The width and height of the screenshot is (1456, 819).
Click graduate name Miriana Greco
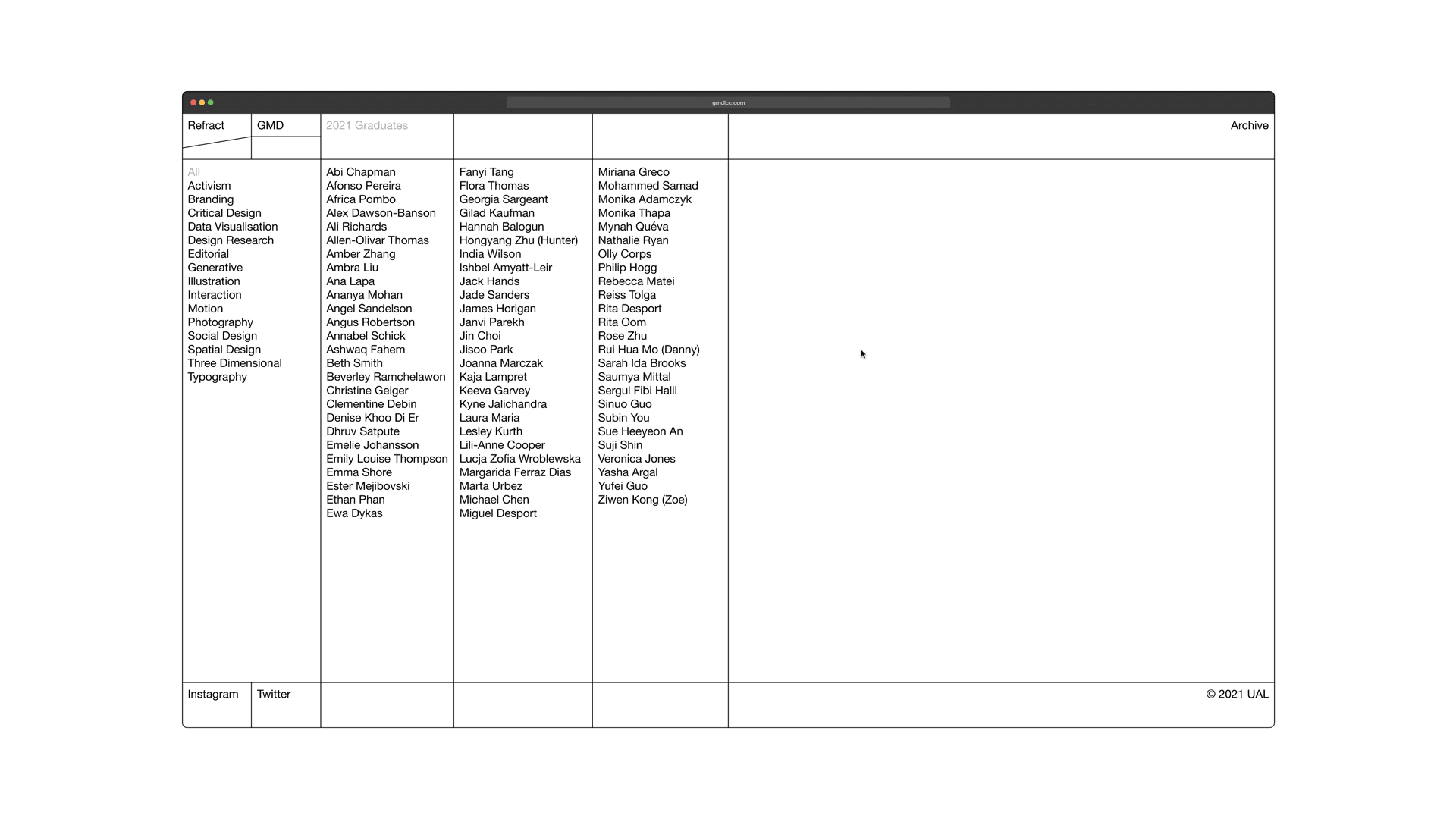633,172
